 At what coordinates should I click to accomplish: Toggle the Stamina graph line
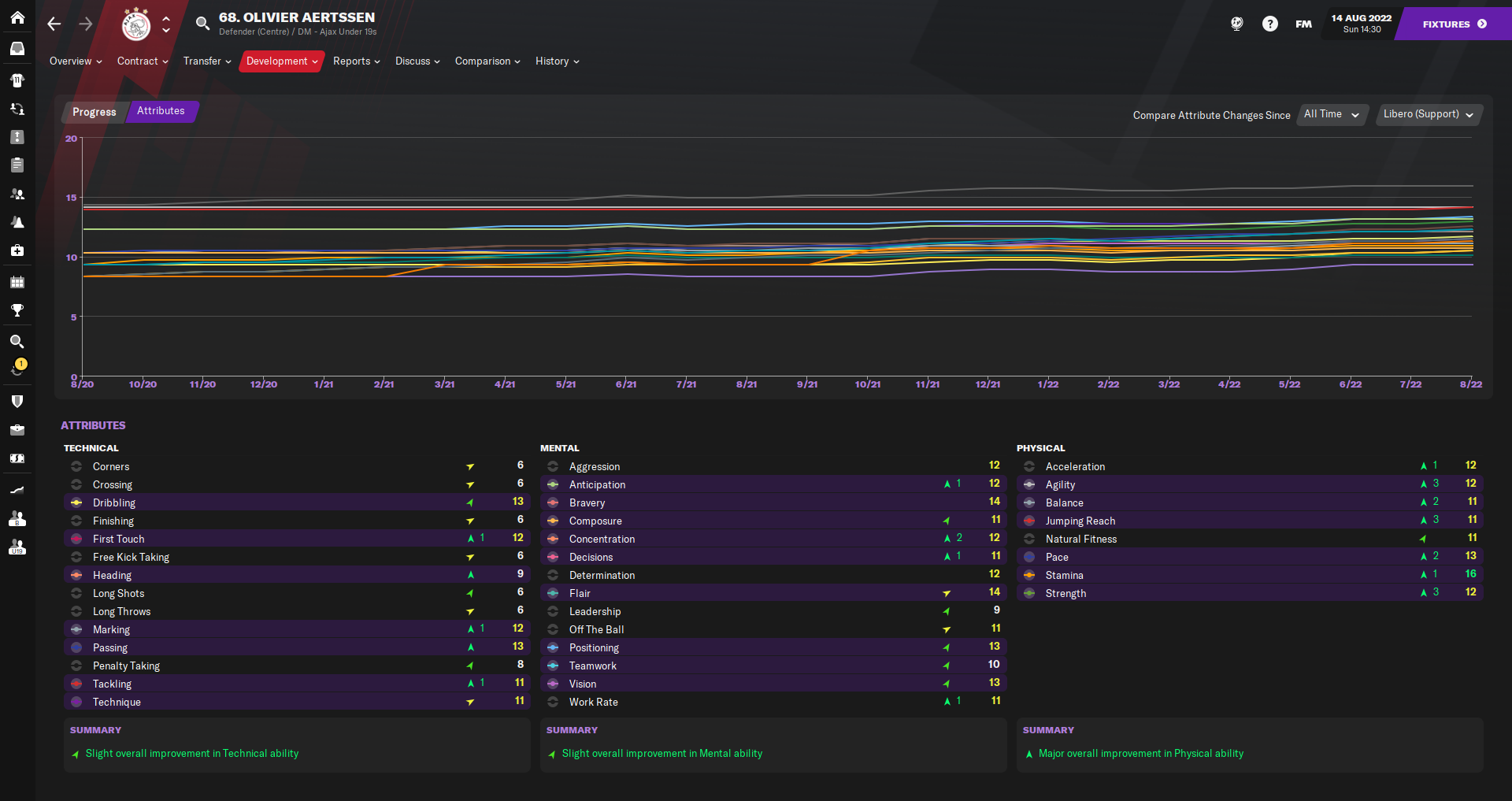(1029, 575)
